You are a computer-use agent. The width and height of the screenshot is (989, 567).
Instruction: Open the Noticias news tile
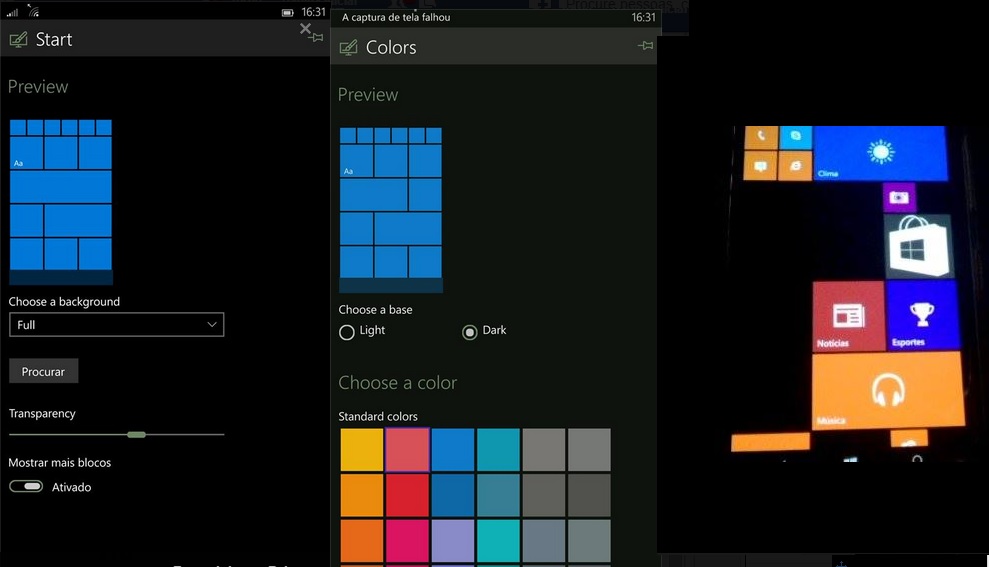point(848,316)
